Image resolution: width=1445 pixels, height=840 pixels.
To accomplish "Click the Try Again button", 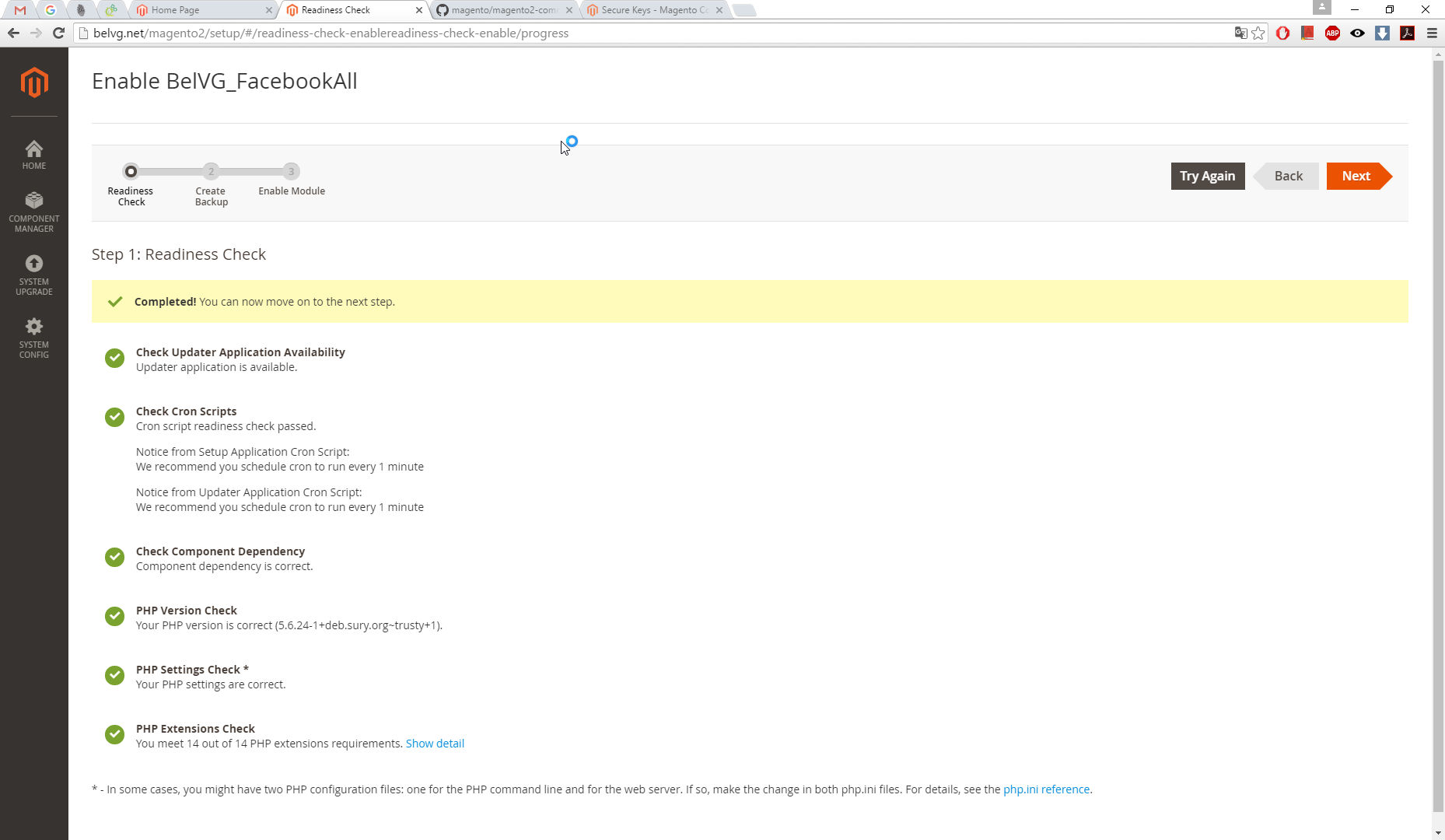I will (x=1208, y=176).
